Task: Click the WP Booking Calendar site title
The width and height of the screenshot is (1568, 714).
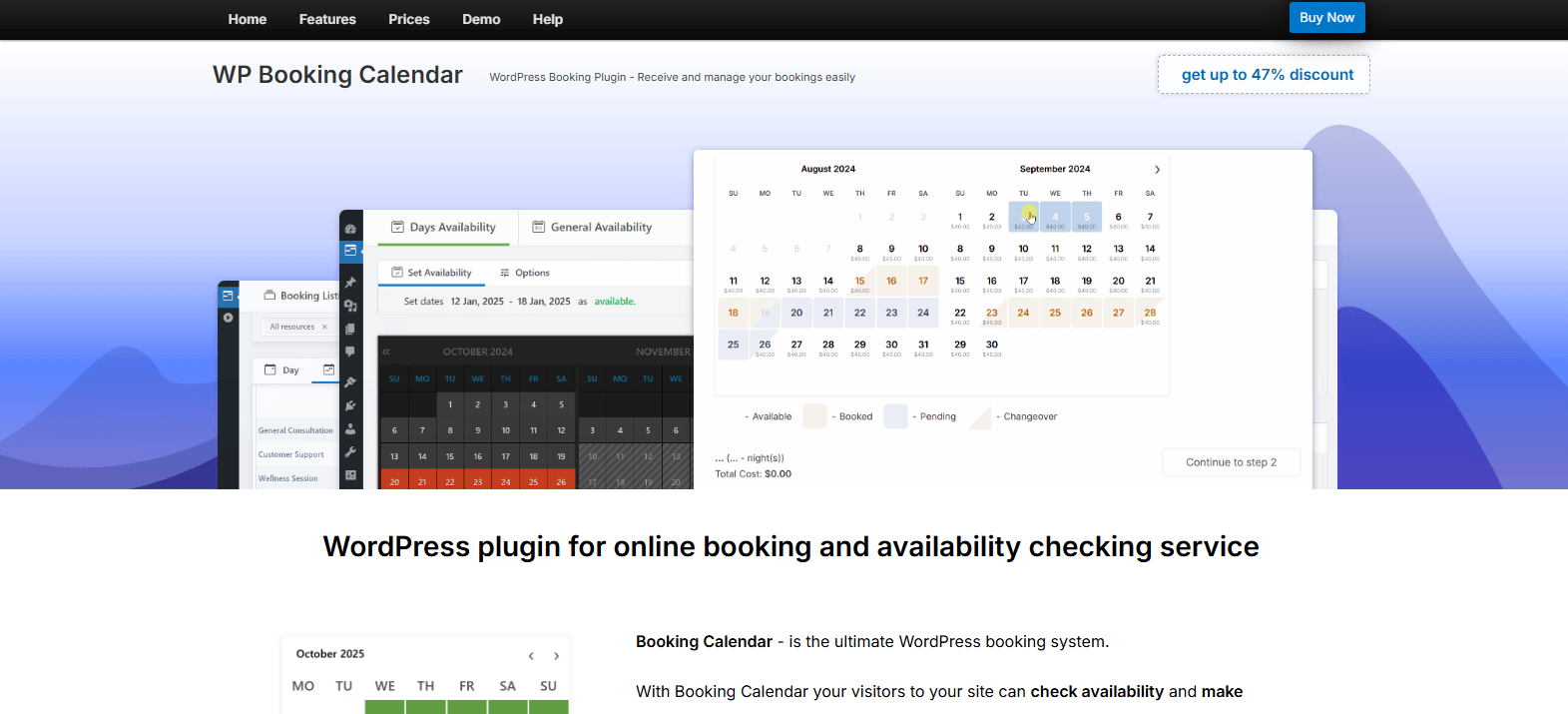Action: [337, 75]
